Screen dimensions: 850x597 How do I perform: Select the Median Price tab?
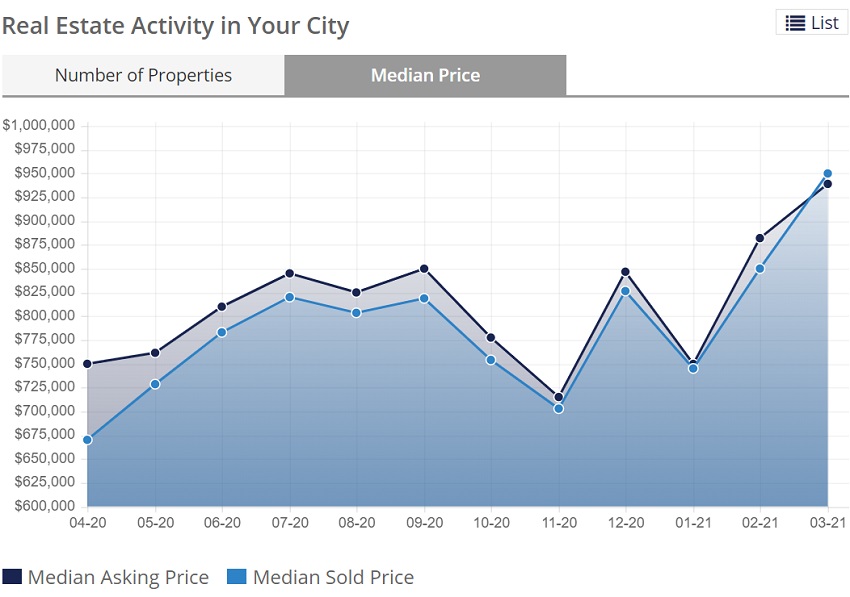point(425,75)
